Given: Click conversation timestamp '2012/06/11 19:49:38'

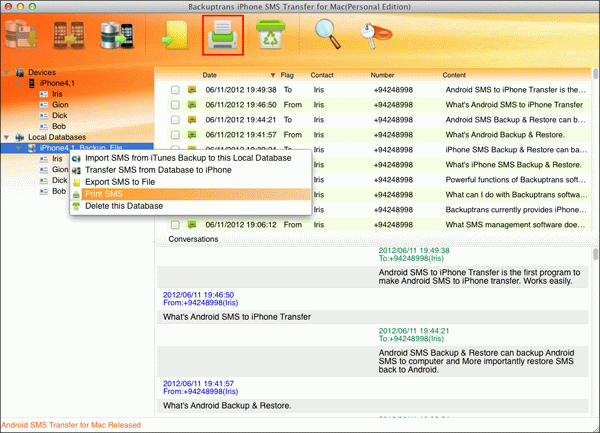Looking at the screenshot, I should 414,251.
